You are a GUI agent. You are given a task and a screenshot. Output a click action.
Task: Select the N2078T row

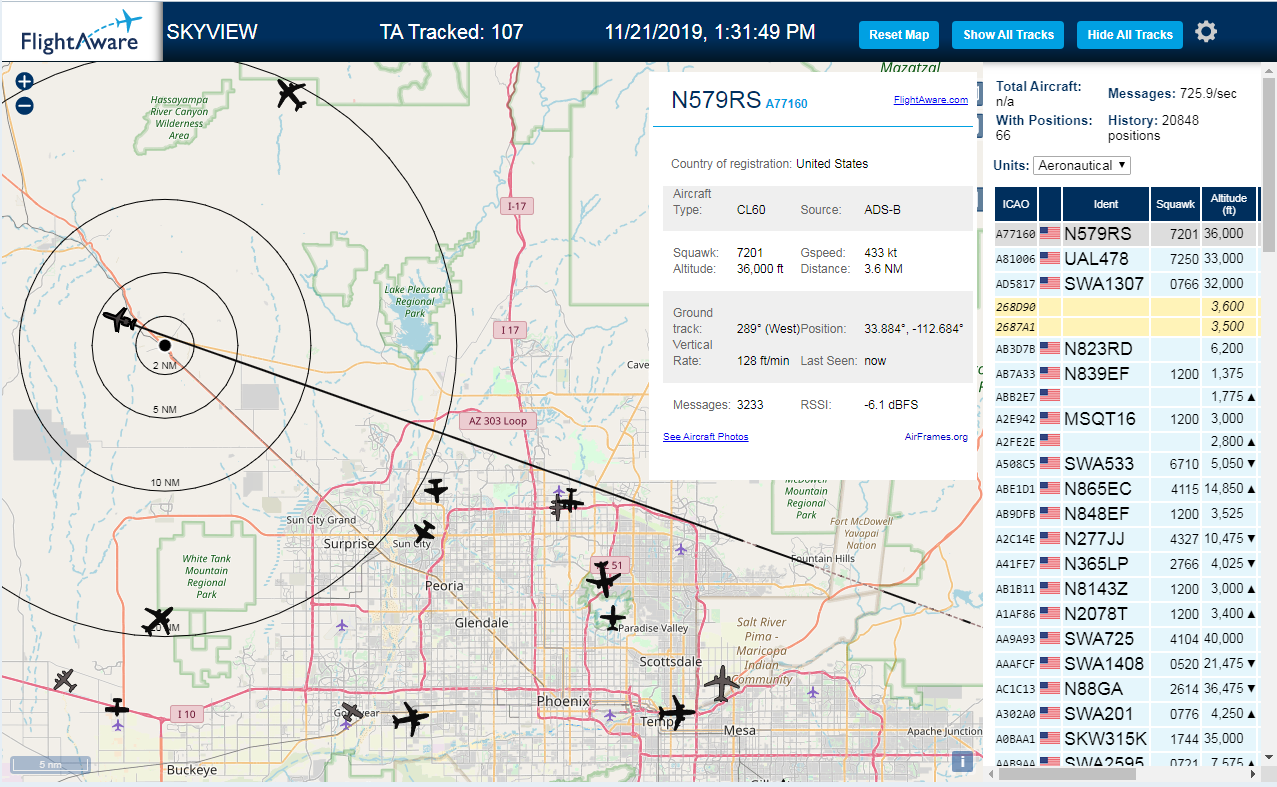click(x=1126, y=613)
